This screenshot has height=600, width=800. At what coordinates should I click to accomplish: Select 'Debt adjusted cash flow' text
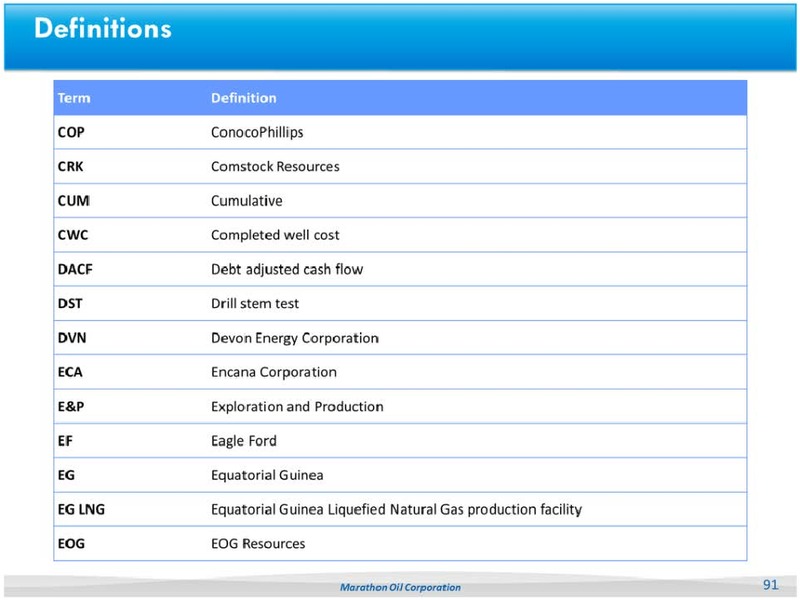287,269
